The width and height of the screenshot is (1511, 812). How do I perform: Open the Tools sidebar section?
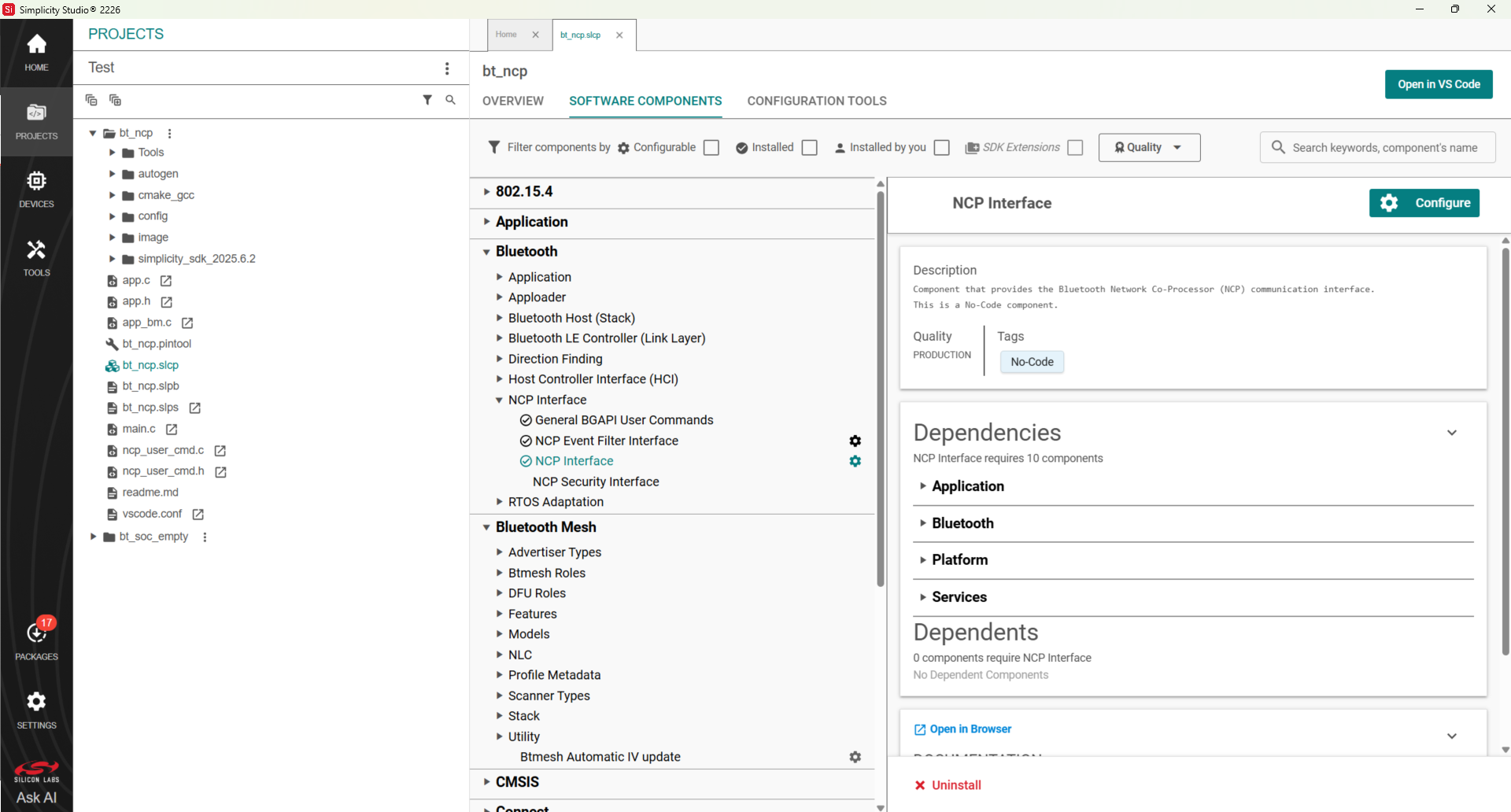coord(36,258)
